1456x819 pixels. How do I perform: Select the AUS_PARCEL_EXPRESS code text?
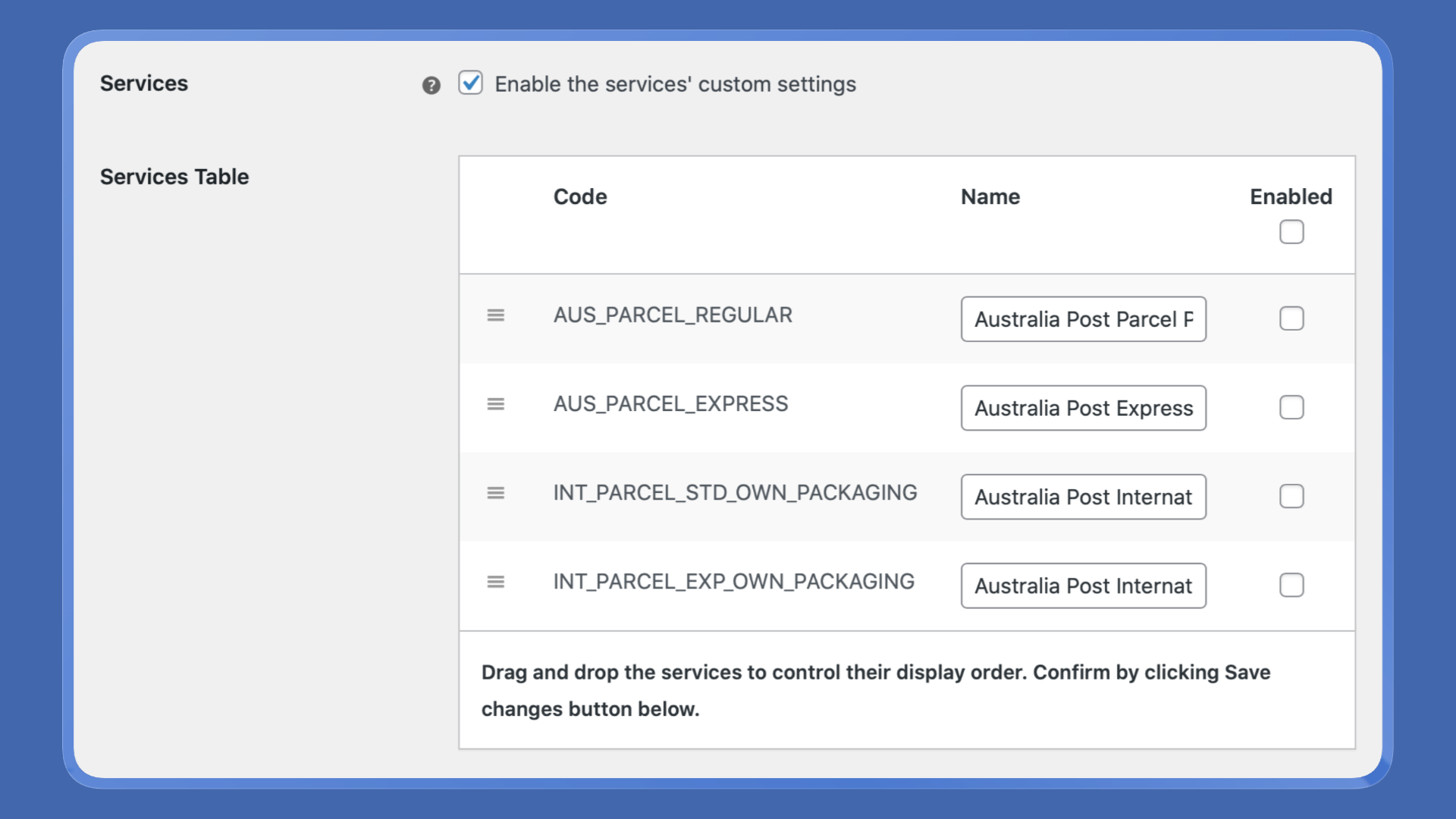(670, 403)
